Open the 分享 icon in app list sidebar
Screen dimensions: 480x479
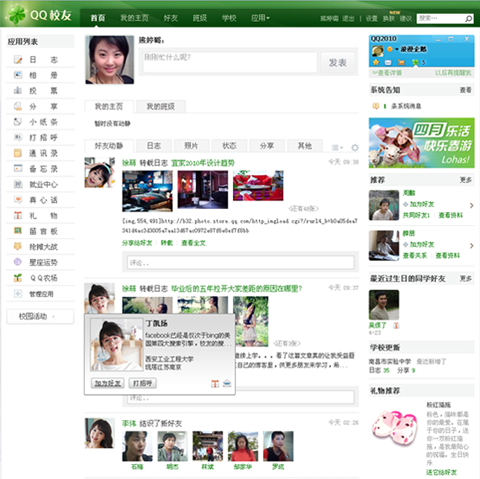pos(18,106)
